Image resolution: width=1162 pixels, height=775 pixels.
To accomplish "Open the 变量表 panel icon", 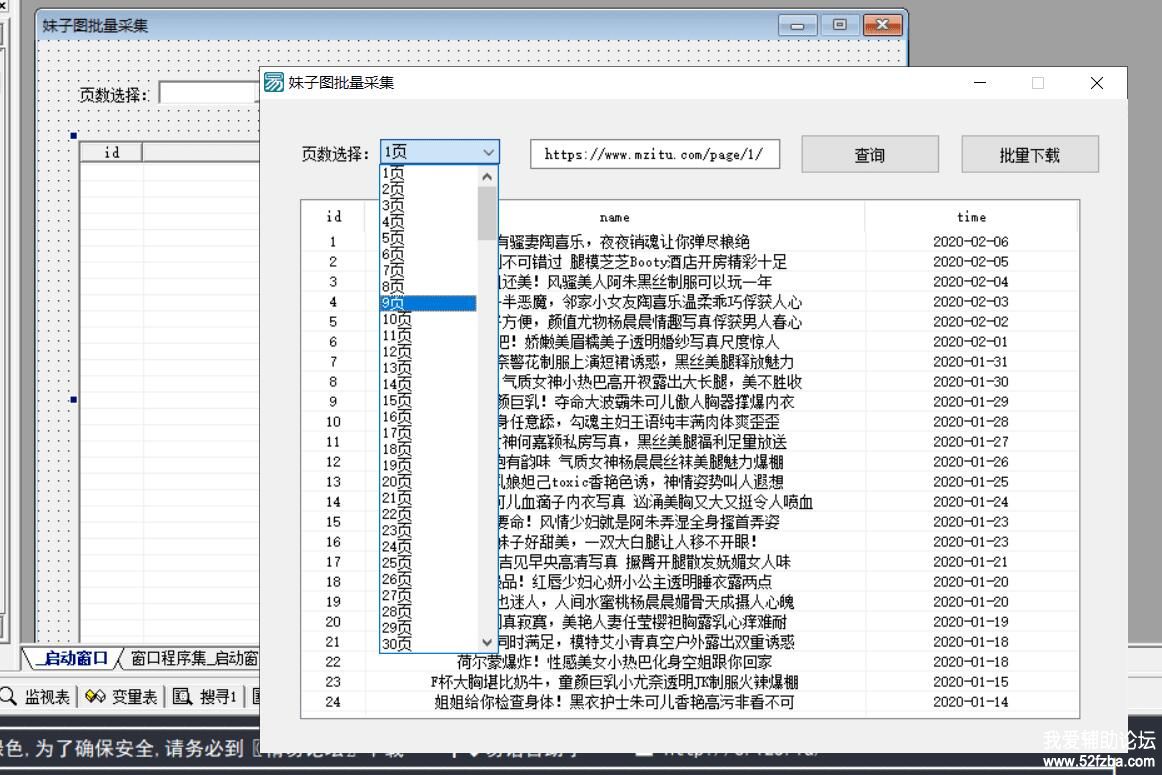I will [96, 697].
